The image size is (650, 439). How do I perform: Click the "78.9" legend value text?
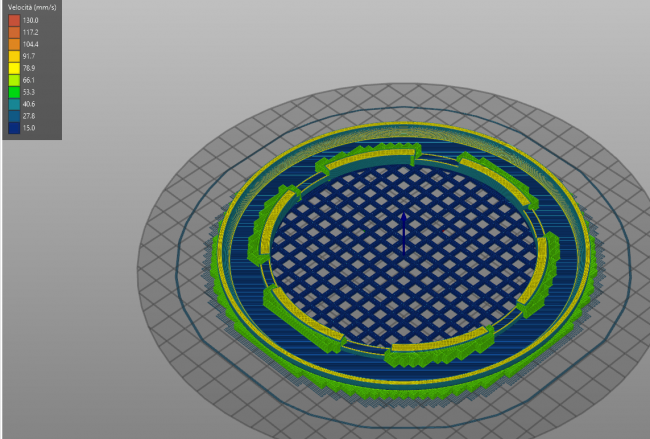point(29,68)
